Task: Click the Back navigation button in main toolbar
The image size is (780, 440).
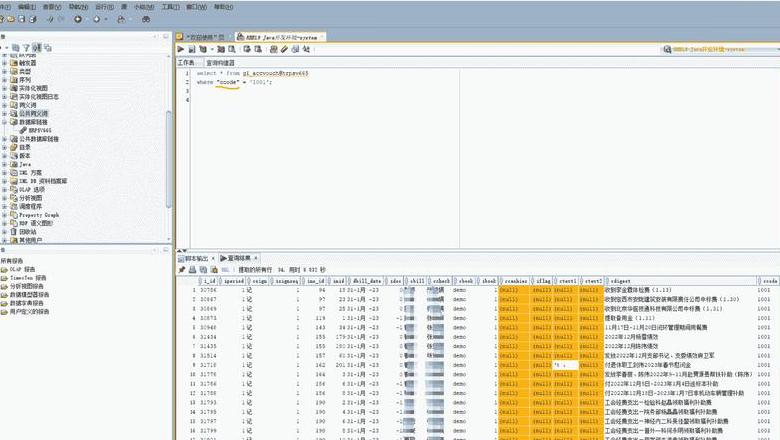Action: click(x=78, y=19)
